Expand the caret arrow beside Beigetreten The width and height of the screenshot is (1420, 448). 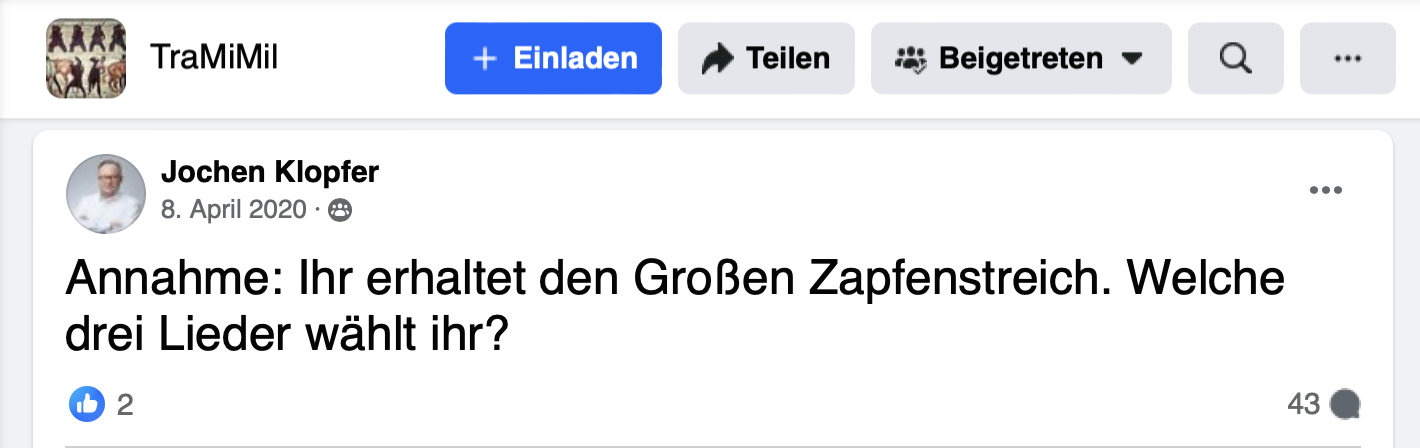tap(1132, 59)
